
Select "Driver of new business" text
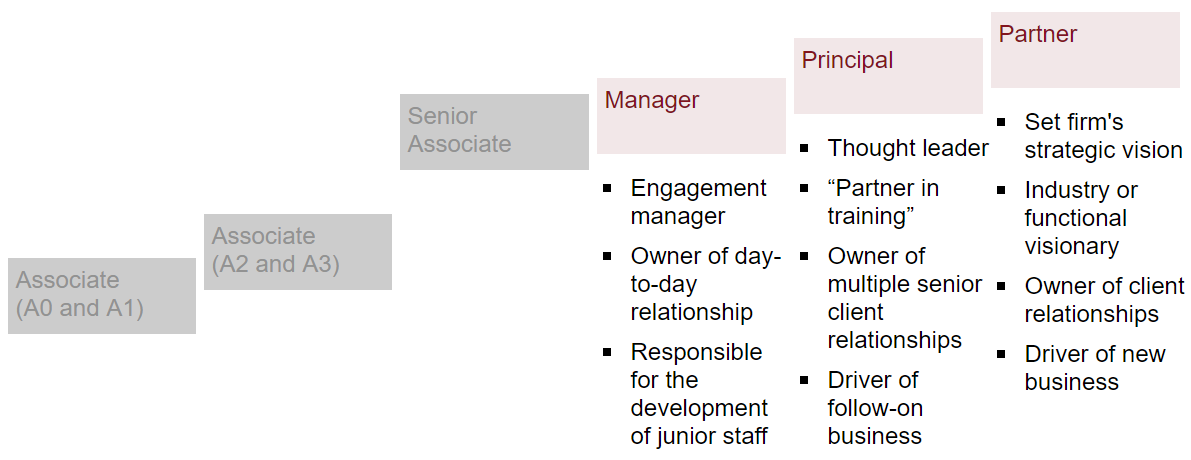[1094, 368]
